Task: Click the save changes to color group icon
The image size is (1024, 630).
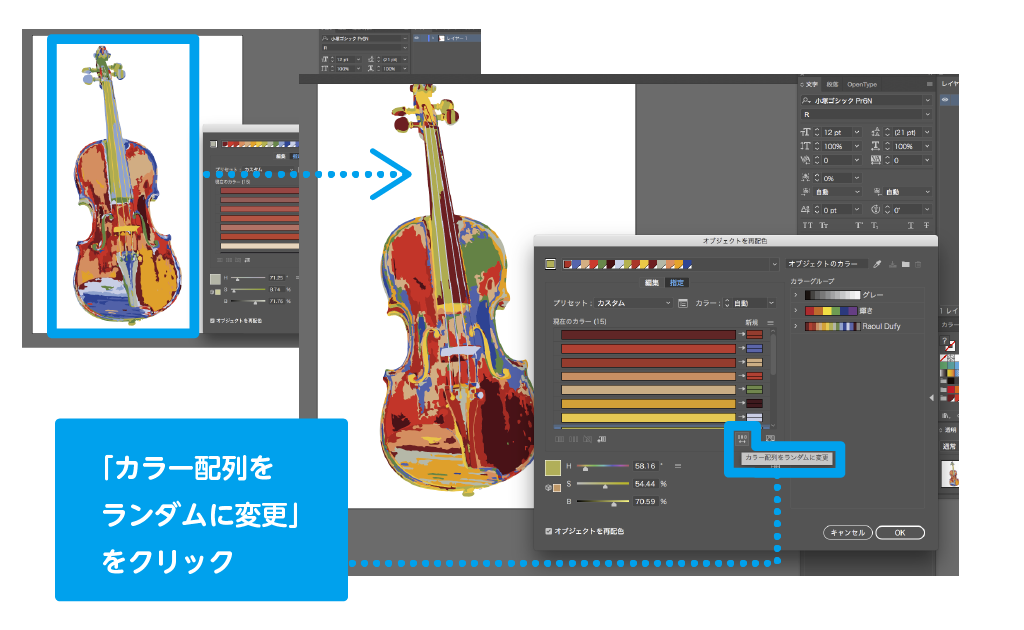Action: click(x=893, y=264)
